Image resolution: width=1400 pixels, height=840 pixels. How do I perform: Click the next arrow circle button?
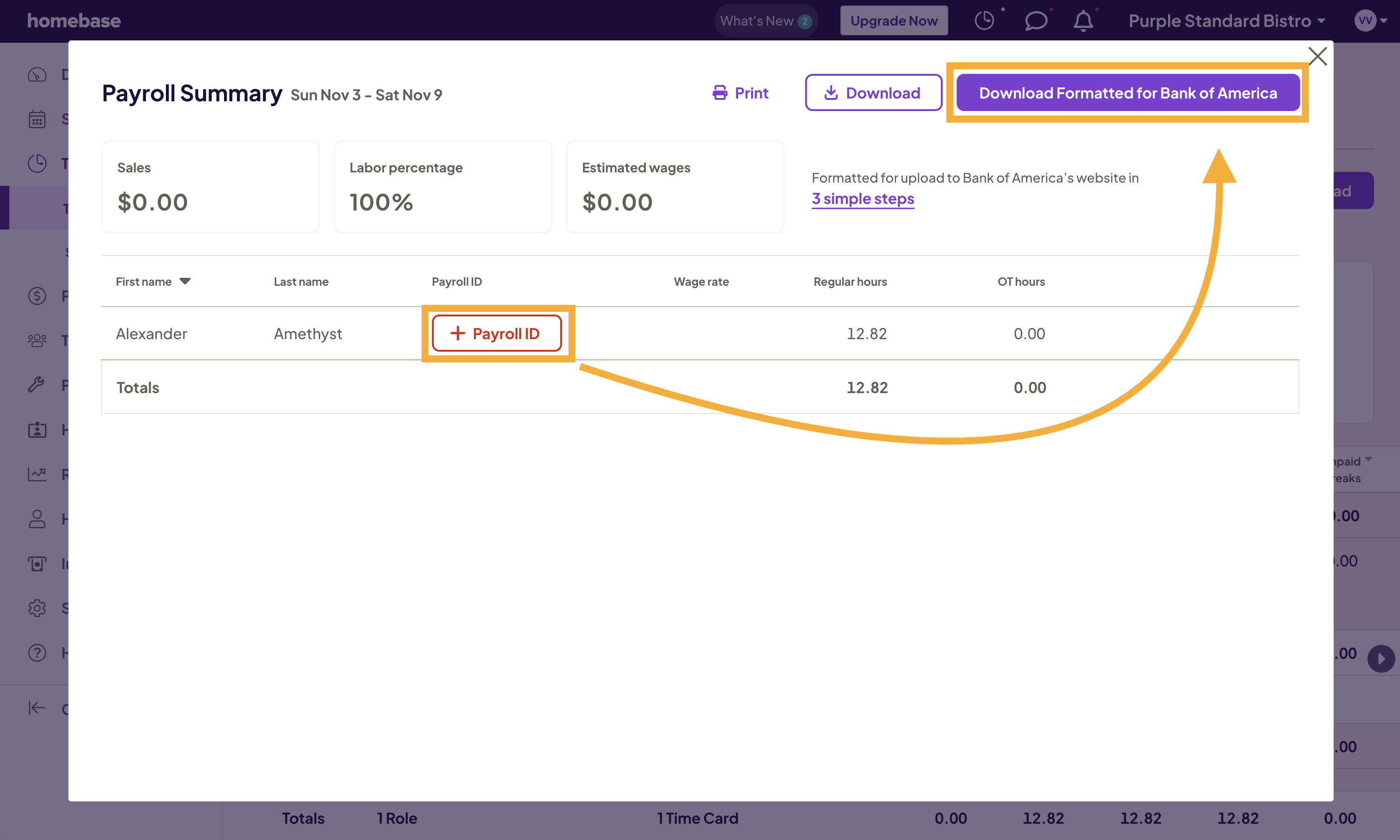(1381, 659)
